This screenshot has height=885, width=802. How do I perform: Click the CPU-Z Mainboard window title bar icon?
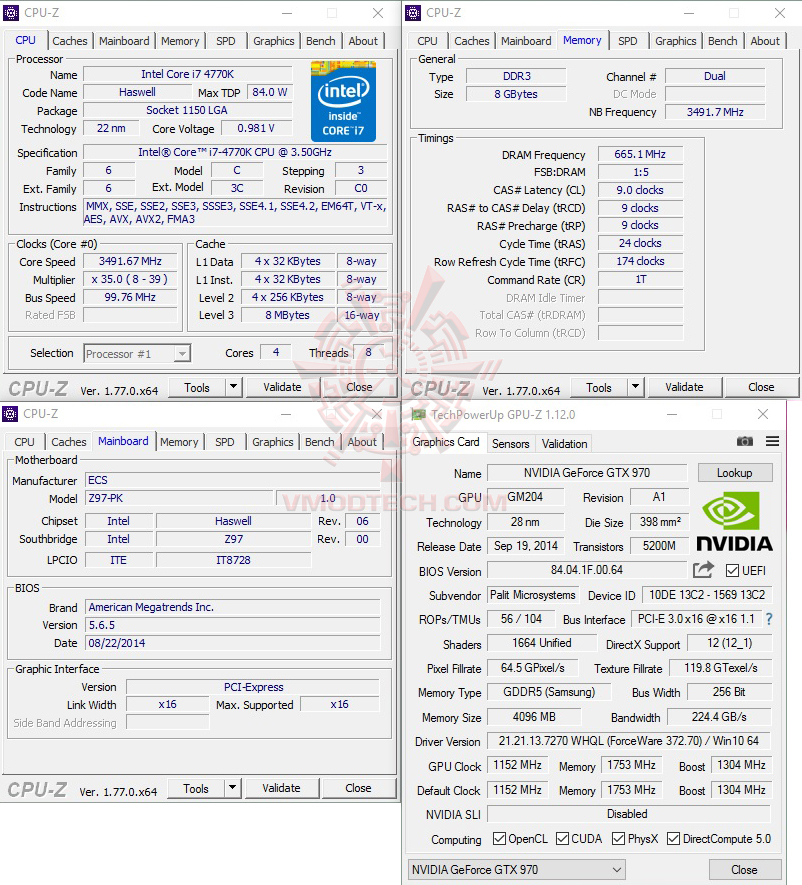(x=10, y=413)
